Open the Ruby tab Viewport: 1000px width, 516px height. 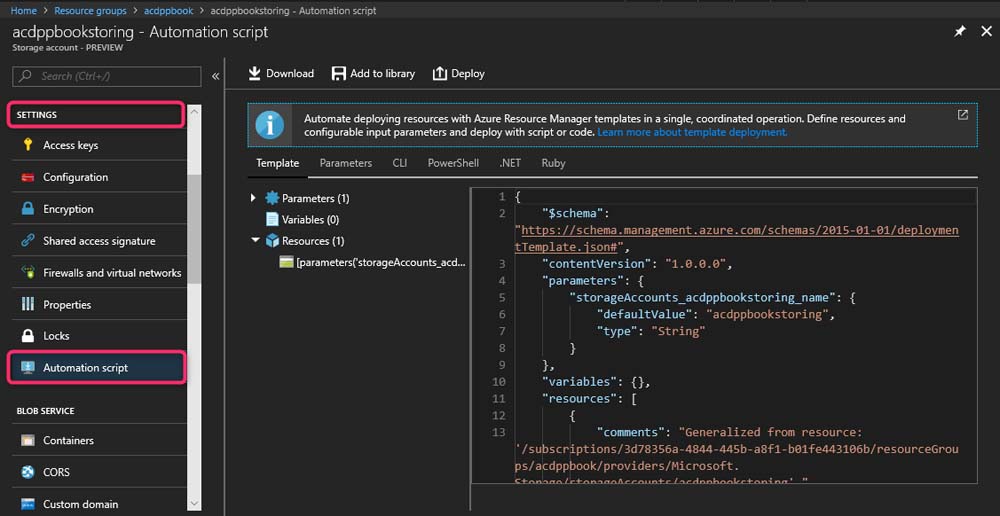tap(553, 163)
